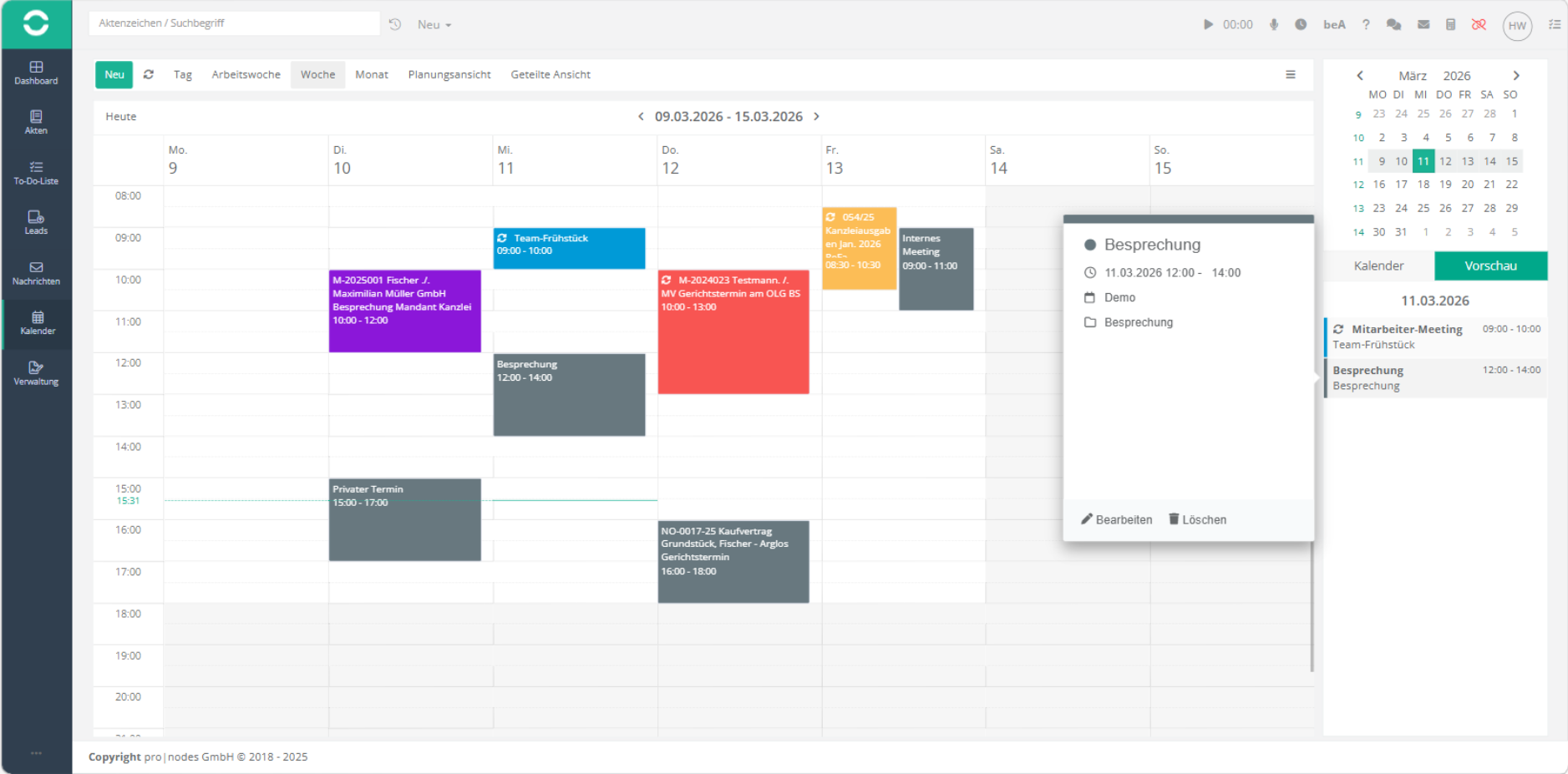Open the chat bubbles icon
1568x774 pixels.
click(1393, 24)
